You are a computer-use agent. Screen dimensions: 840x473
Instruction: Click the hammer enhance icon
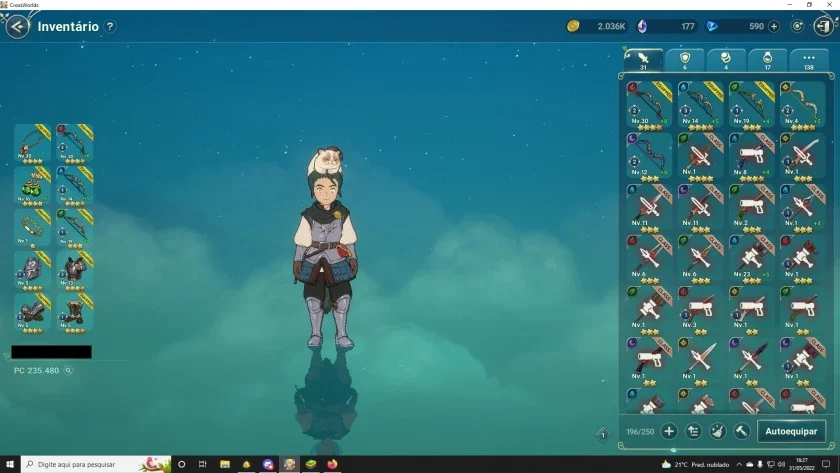[x=742, y=431]
